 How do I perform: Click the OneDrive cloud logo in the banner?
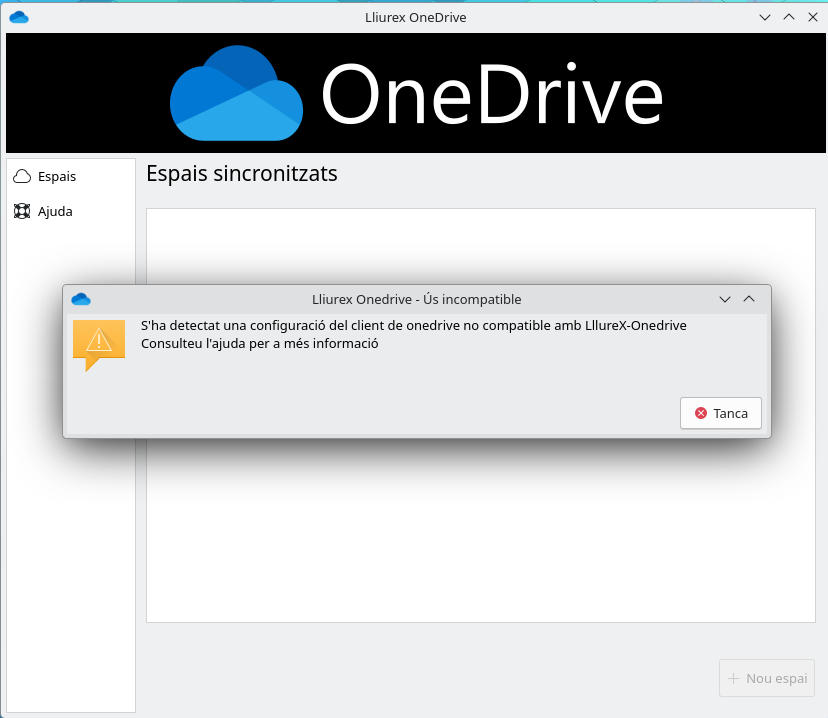pyautogui.click(x=237, y=93)
